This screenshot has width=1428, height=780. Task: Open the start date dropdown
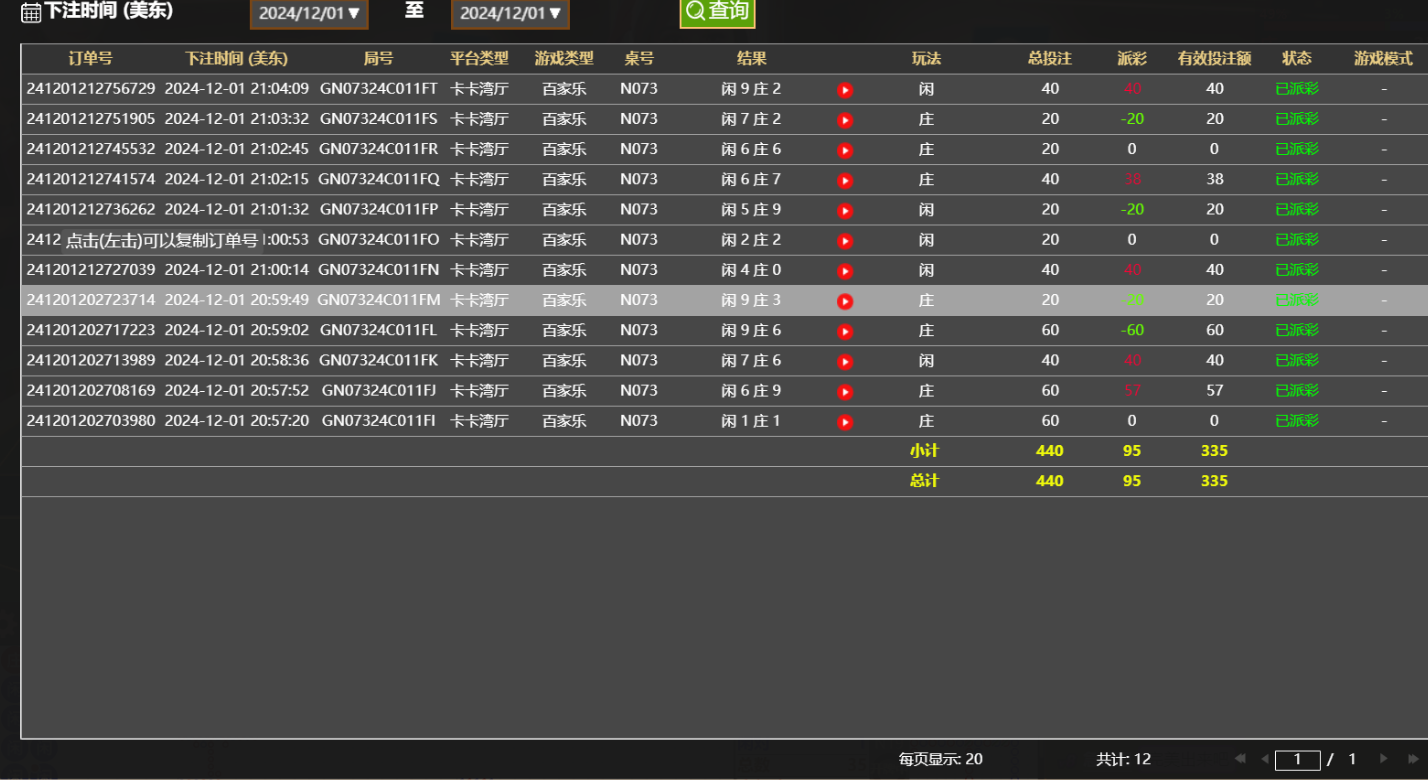point(309,14)
